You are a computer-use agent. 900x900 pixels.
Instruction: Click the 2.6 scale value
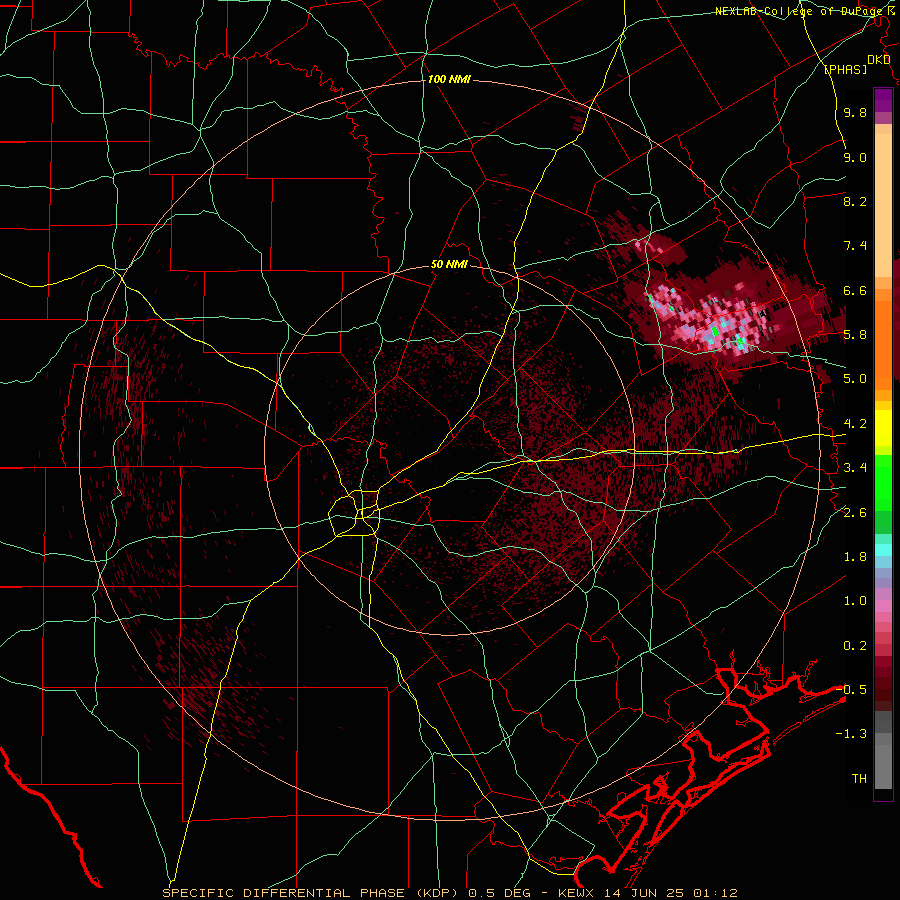(855, 513)
